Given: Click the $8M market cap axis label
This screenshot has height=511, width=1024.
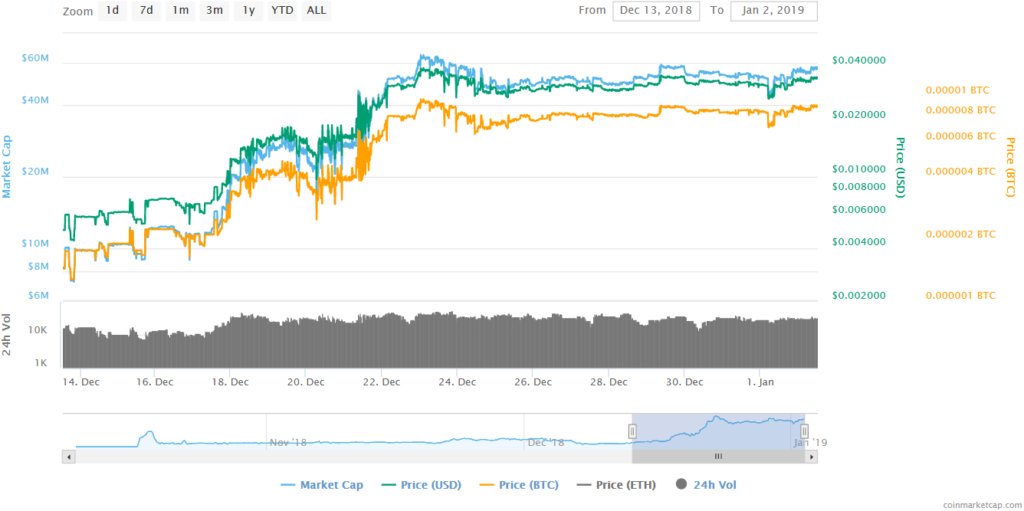Looking at the screenshot, I should 38,267.
